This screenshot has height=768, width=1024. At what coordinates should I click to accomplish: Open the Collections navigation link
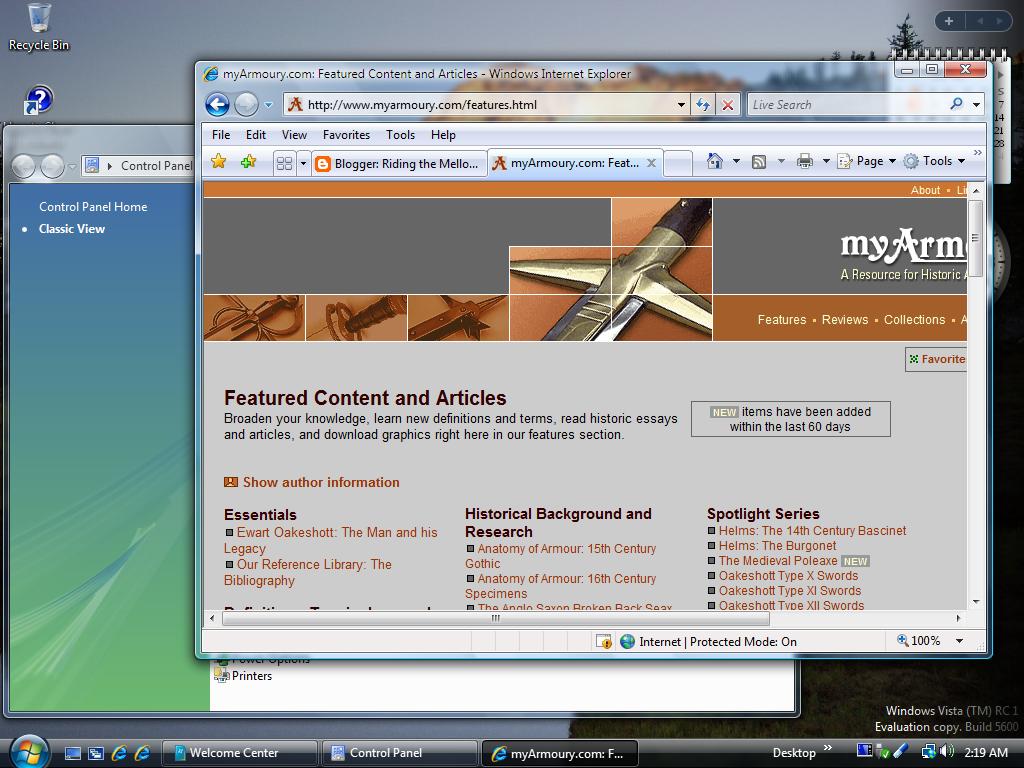pyautogui.click(x=914, y=319)
